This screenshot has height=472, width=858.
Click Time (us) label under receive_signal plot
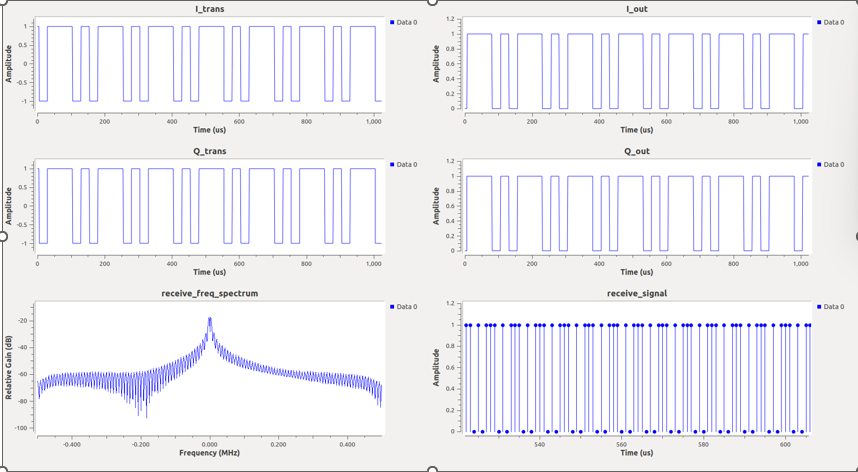pos(636,453)
